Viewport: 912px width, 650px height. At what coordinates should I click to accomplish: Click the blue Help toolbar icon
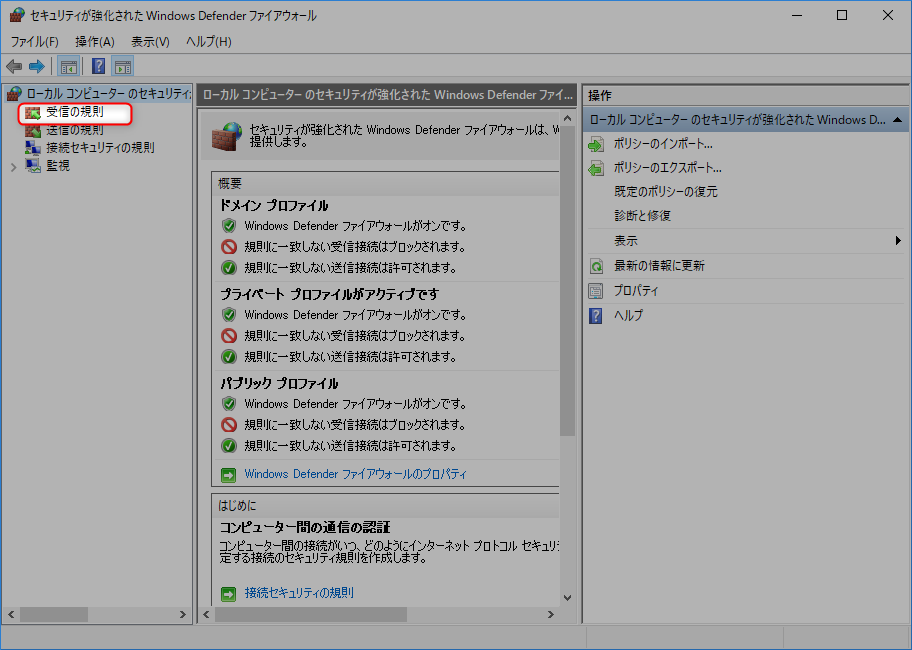[x=99, y=66]
